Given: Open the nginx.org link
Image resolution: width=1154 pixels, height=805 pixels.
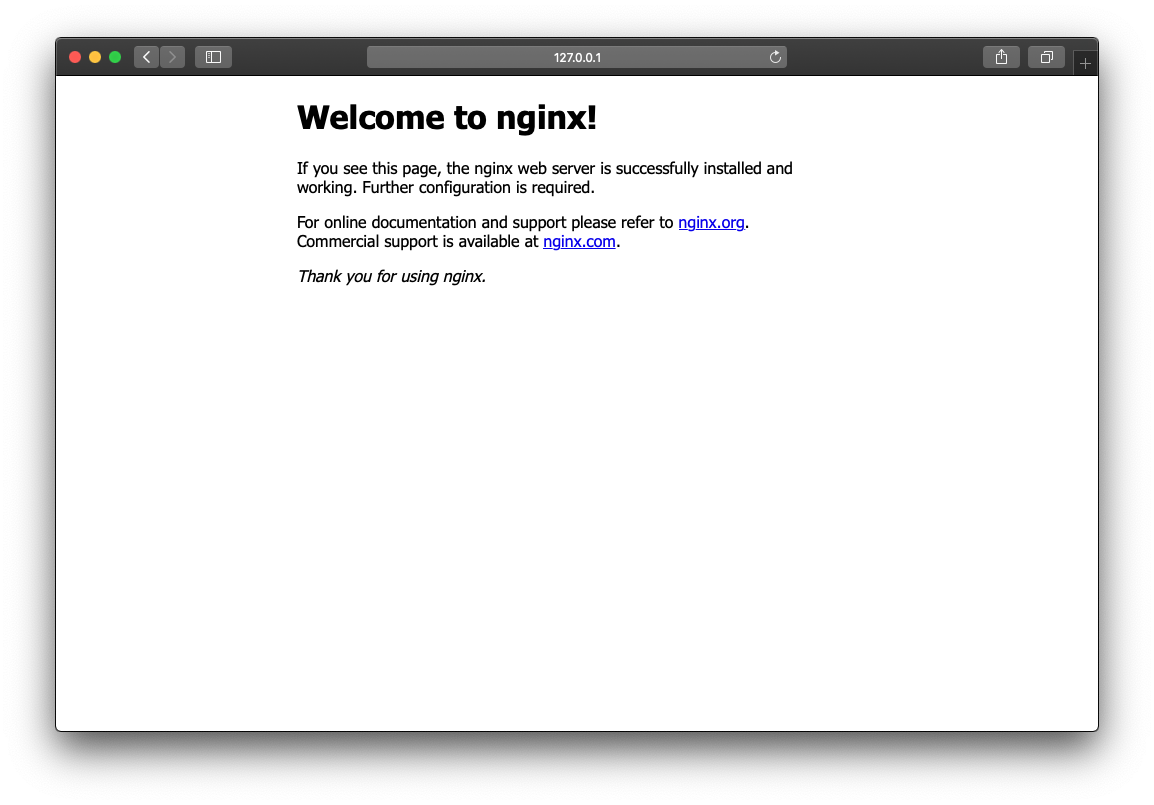Looking at the screenshot, I should click(711, 222).
